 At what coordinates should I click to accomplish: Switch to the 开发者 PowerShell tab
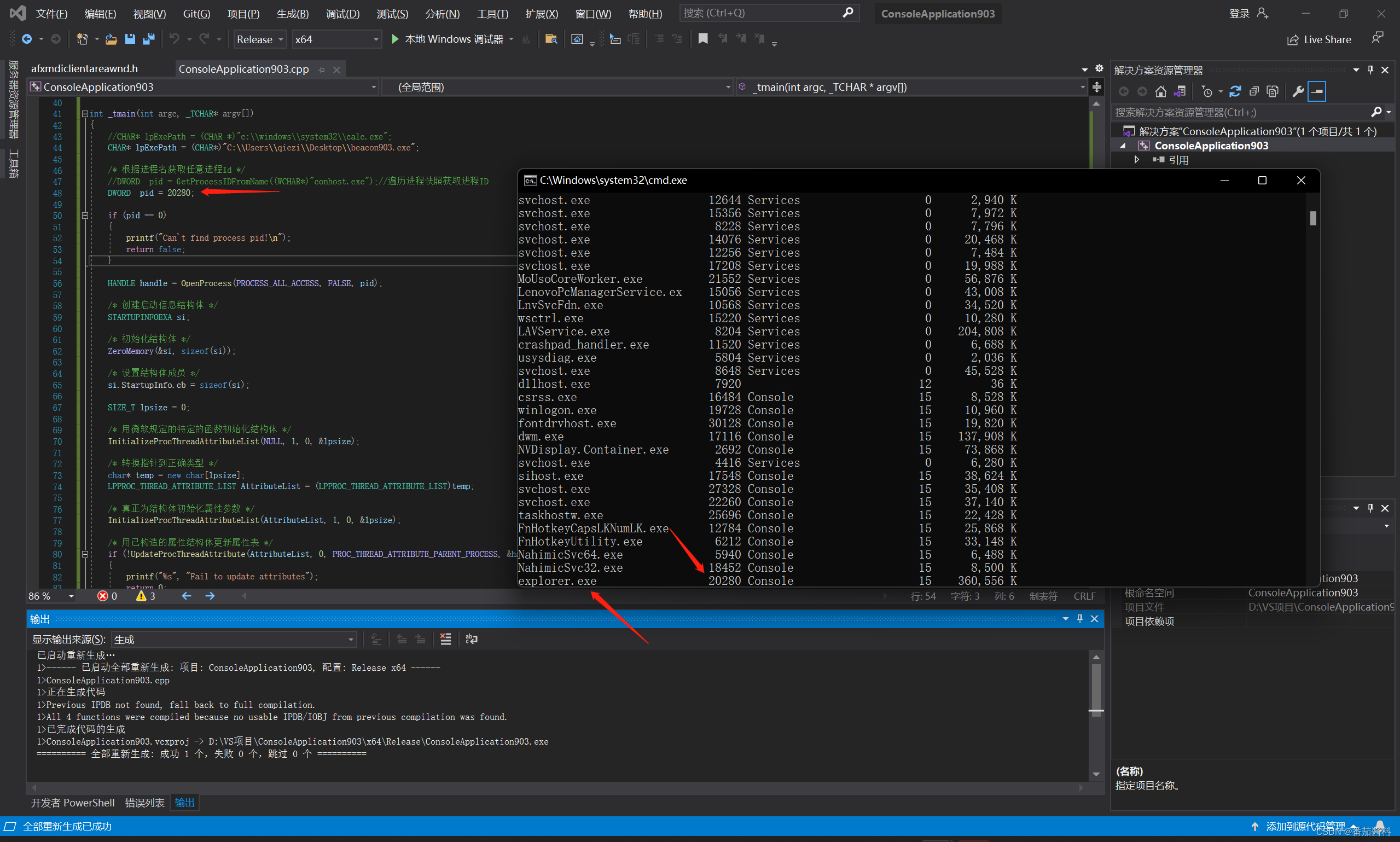[73, 803]
